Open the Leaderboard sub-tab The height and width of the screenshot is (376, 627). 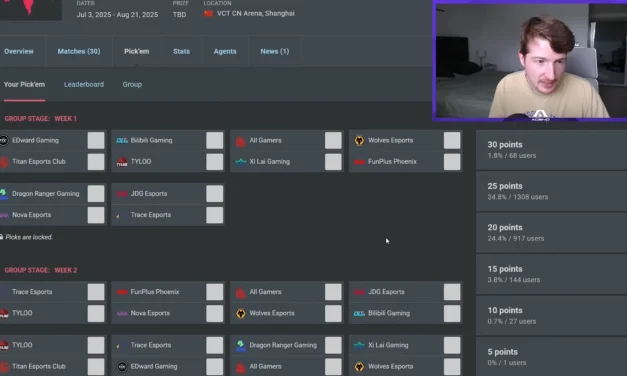pyautogui.click(x=84, y=85)
